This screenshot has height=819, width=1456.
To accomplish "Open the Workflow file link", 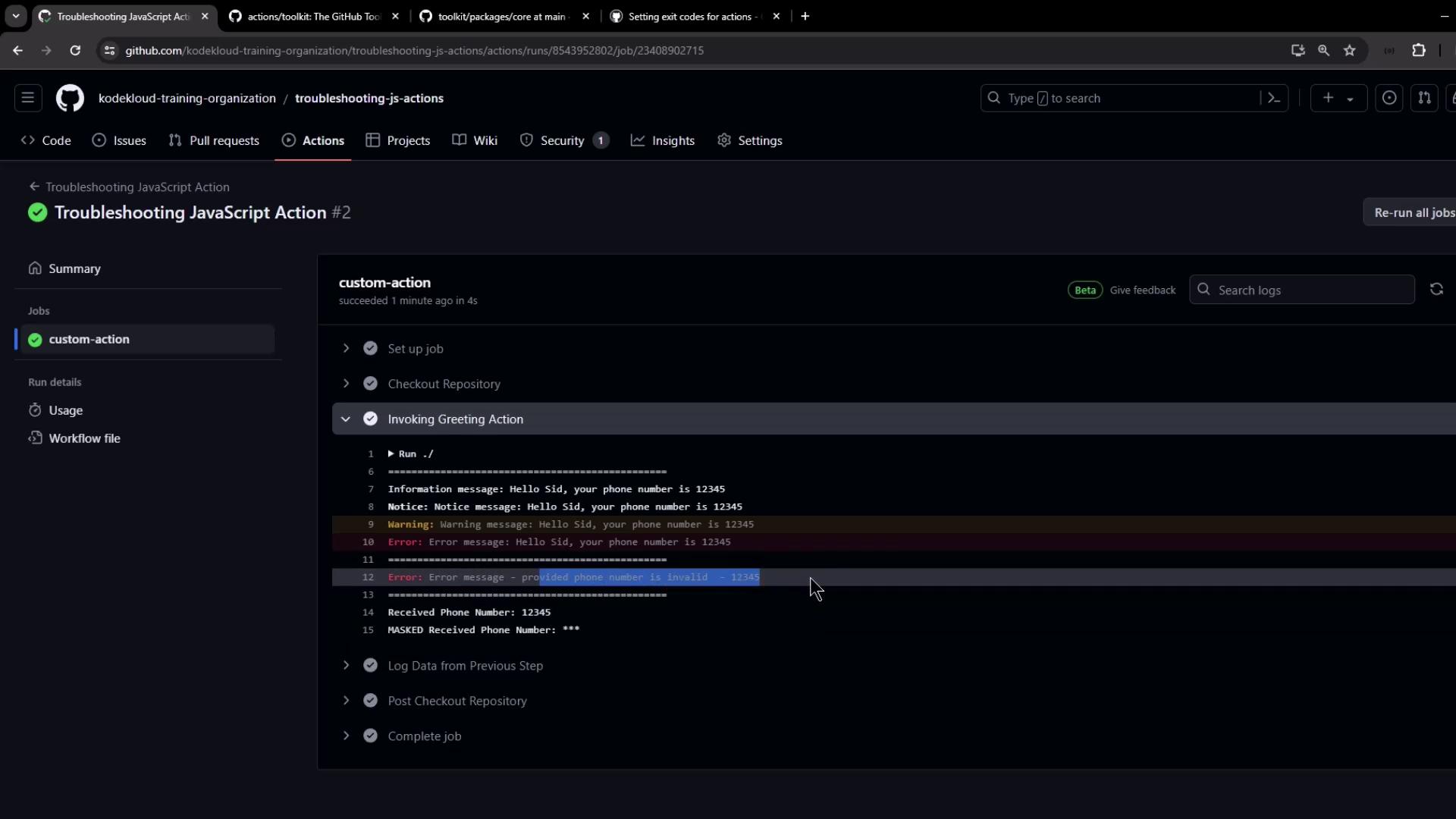I will [84, 438].
